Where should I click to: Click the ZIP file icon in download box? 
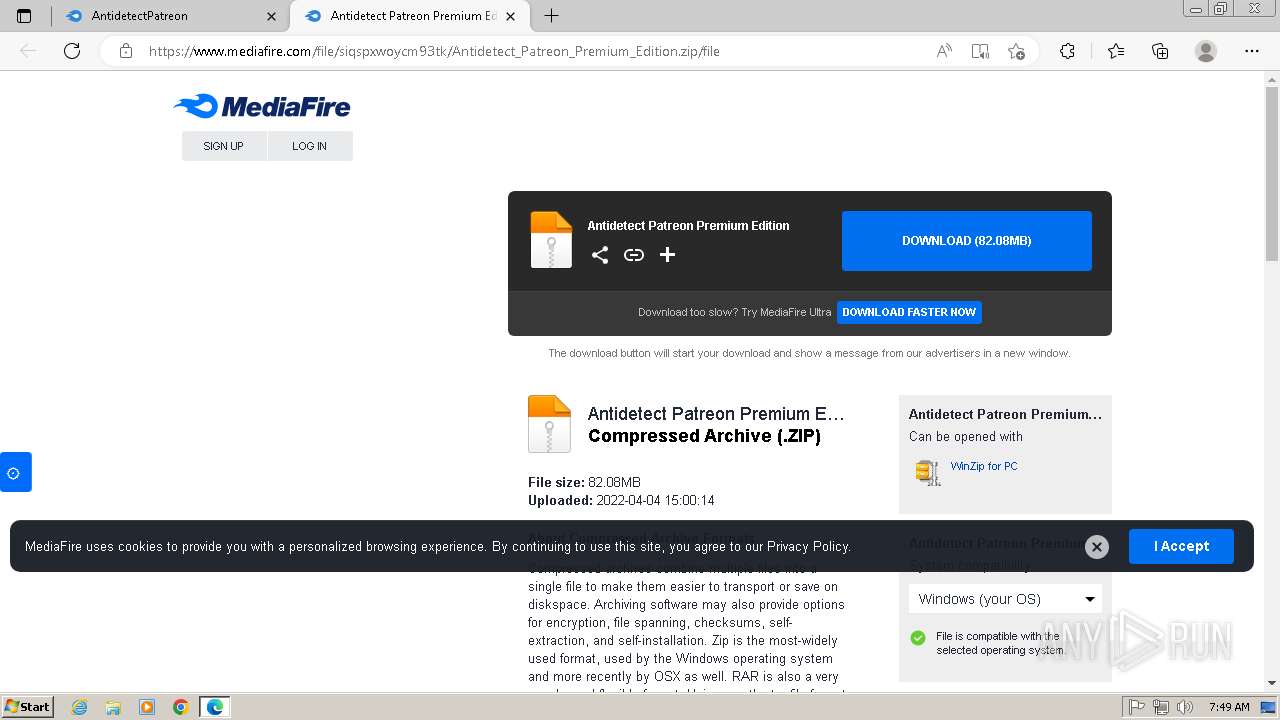point(551,240)
